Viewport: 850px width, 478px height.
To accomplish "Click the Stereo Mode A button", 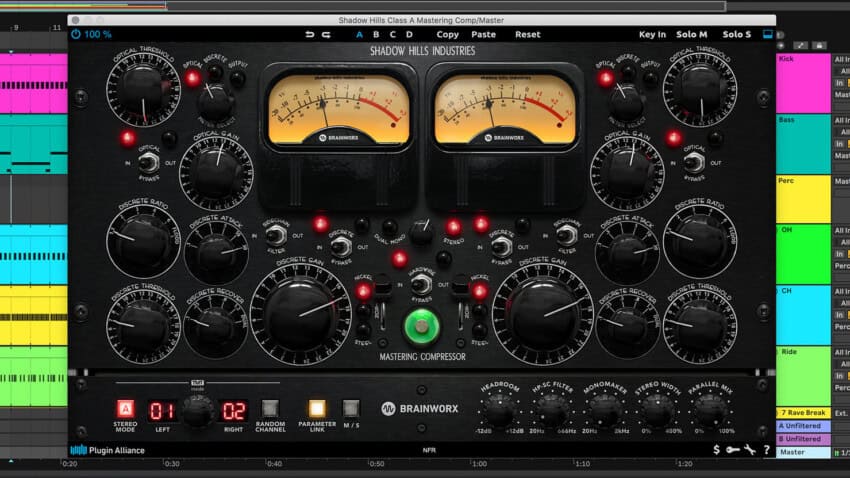I will coord(126,408).
